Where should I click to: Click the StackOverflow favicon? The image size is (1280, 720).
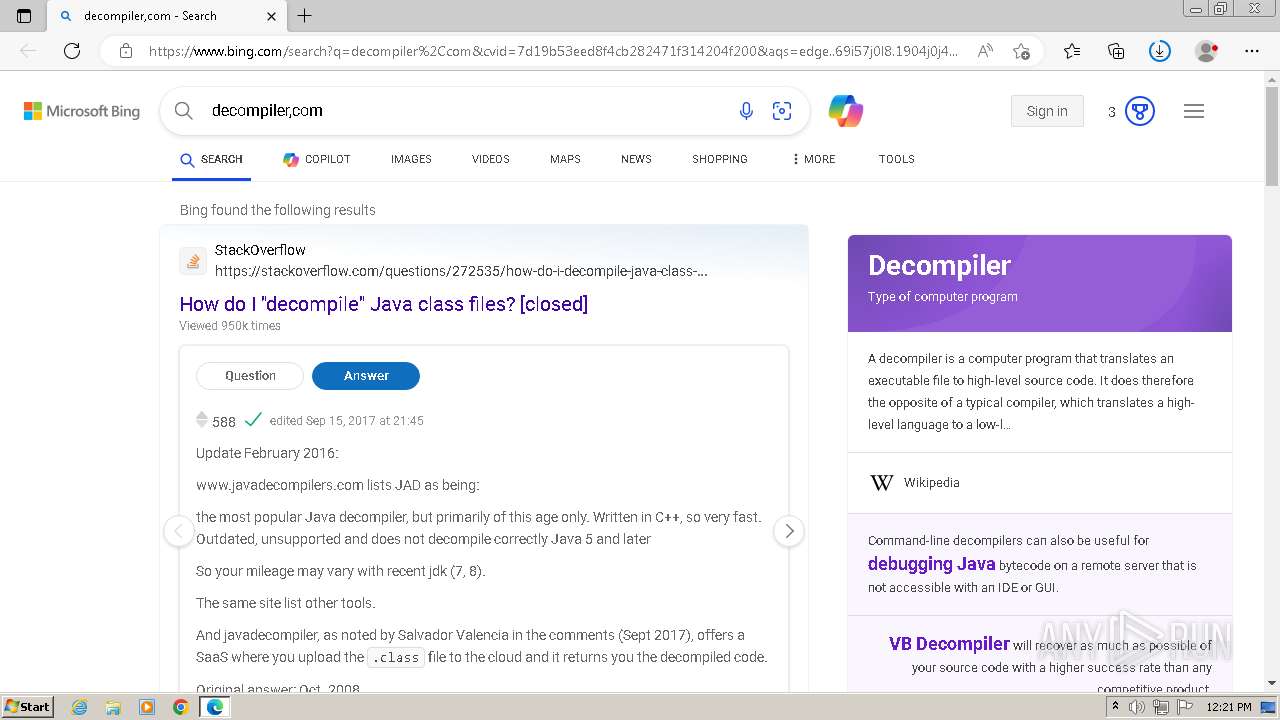pos(193,261)
